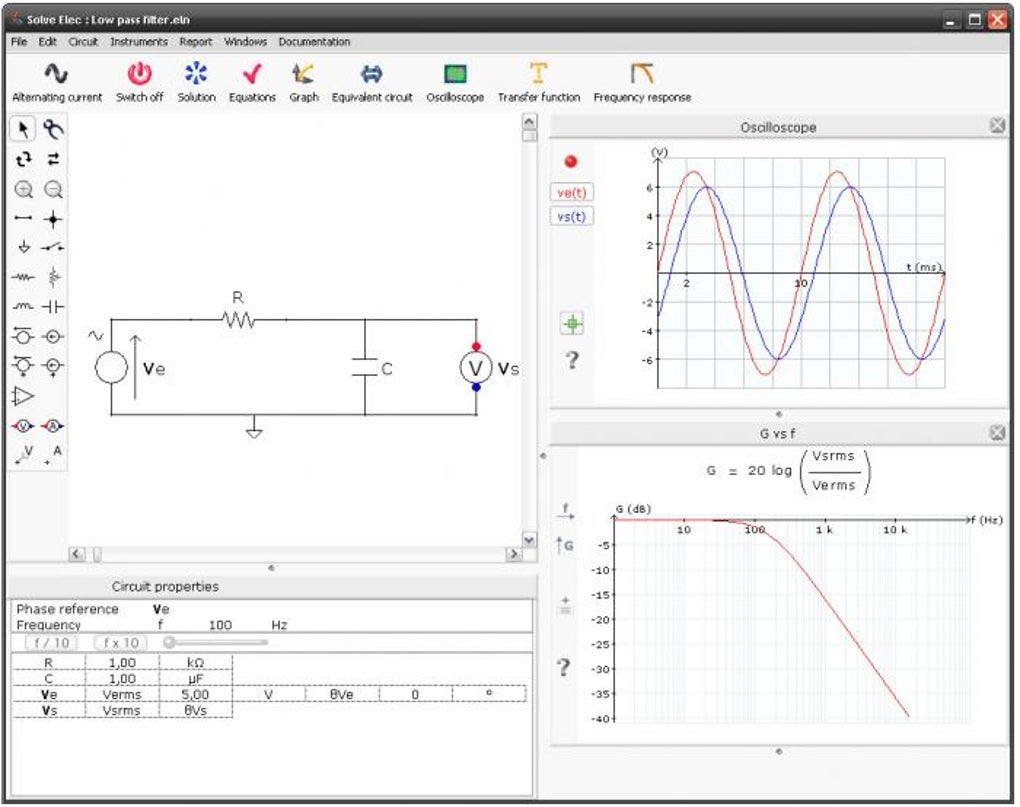
Task: Click the green oscilloscope cursor crosshair button
Action: coord(572,323)
